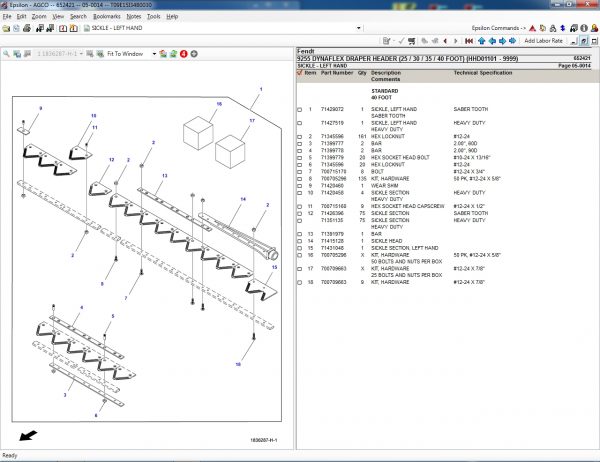Click the print icon in toolbar
The image size is (600, 462).
tap(27, 28)
